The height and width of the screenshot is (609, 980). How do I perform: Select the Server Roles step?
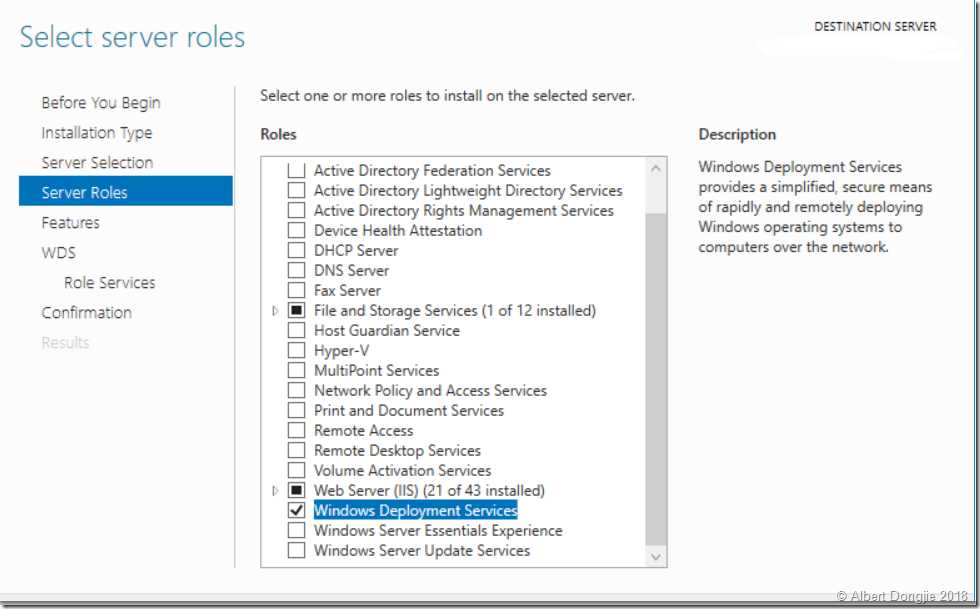click(126, 191)
